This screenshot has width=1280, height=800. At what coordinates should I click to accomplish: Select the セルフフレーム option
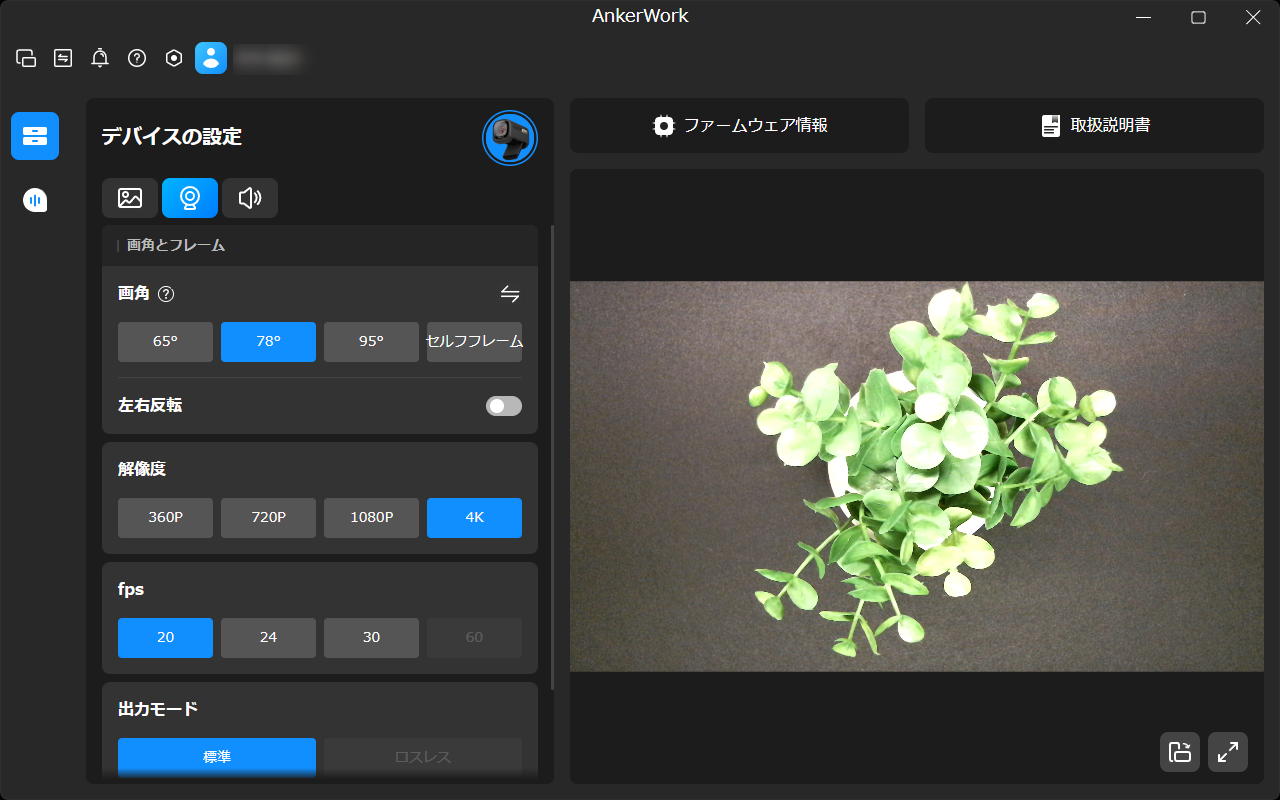[474, 342]
